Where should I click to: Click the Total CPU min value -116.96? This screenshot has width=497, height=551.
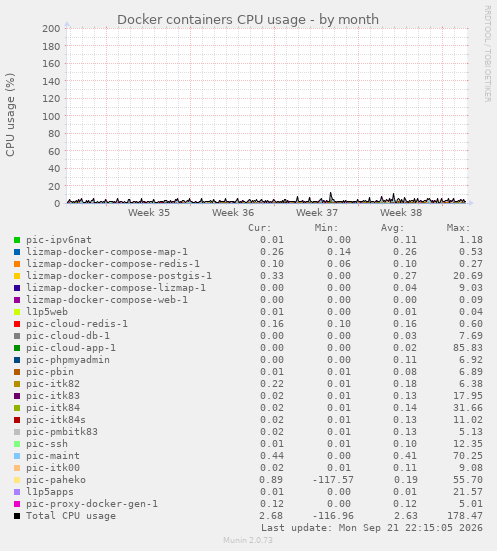(x=333, y=516)
